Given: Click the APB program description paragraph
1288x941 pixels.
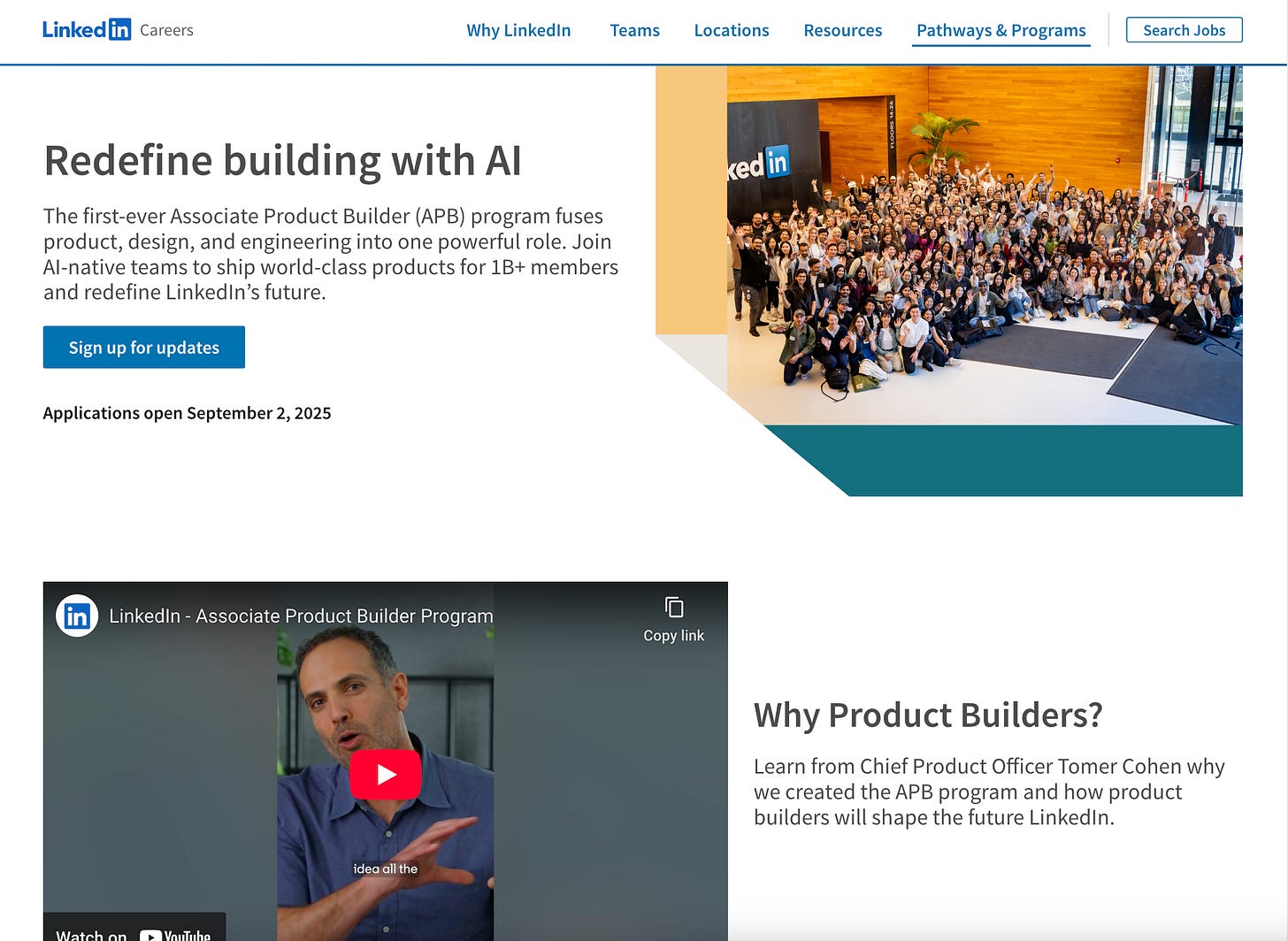Looking at the screenshot, I should tap(331, 254).
